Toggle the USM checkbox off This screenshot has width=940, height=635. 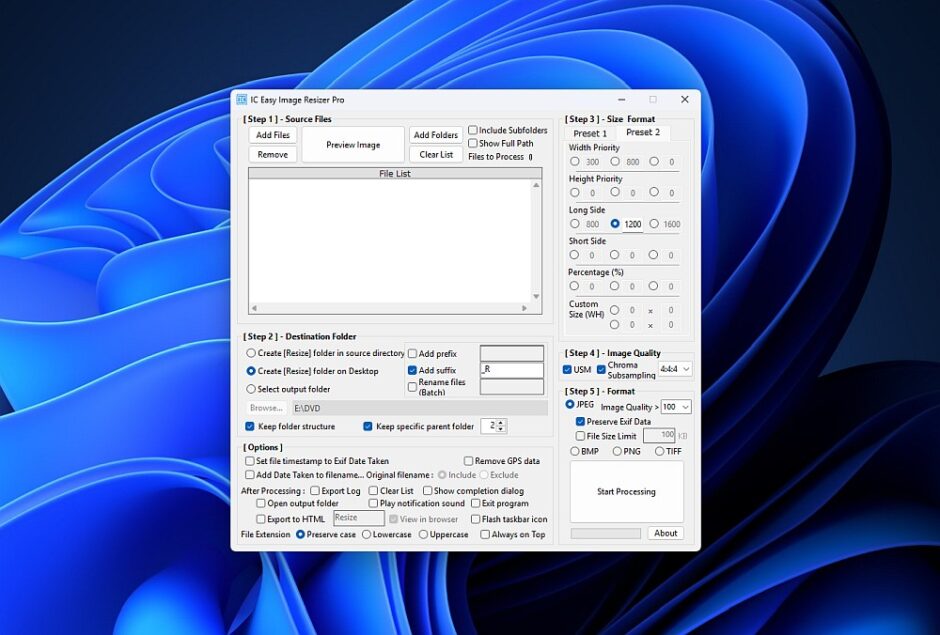pos(569,370)
